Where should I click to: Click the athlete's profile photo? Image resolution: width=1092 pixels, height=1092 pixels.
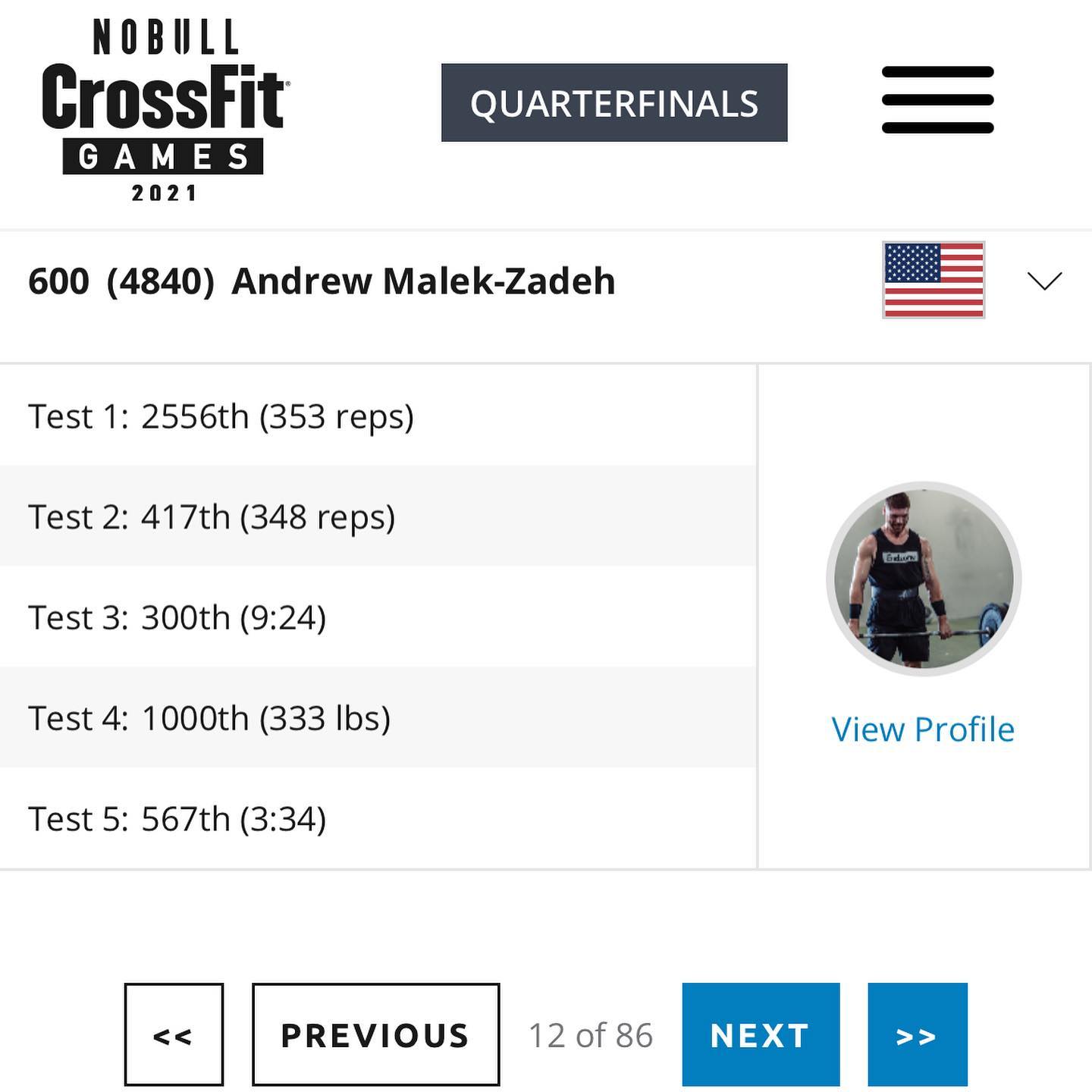(924, 579)
